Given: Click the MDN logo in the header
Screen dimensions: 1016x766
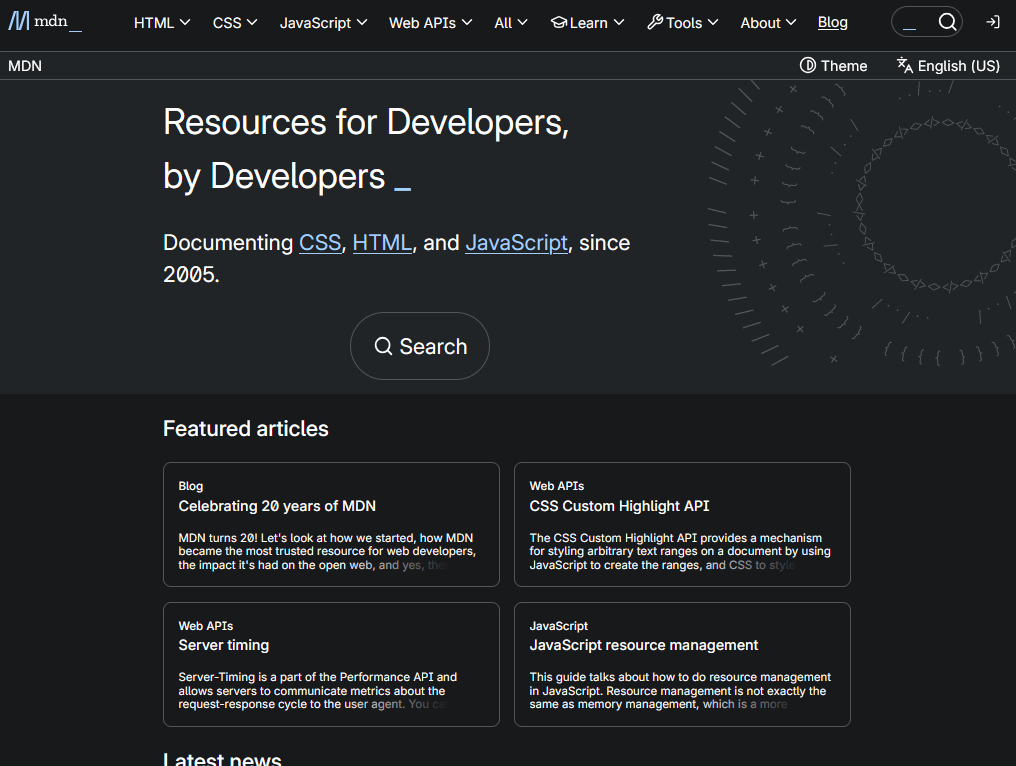Looking at the screenshot, I should click(x=44, y=22).
